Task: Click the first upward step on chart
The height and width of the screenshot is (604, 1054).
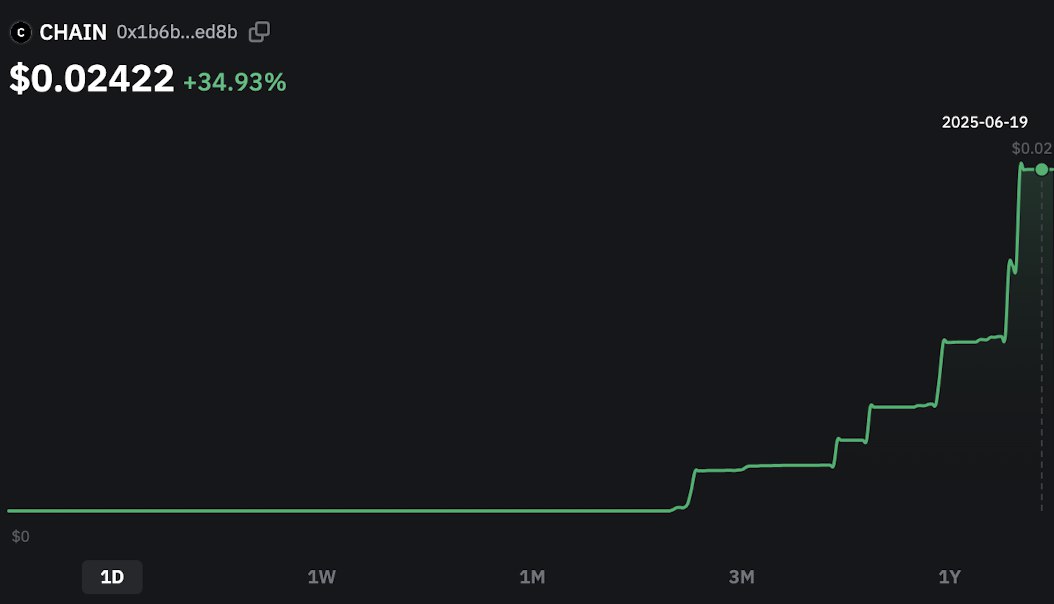Action: coord(691,488)
